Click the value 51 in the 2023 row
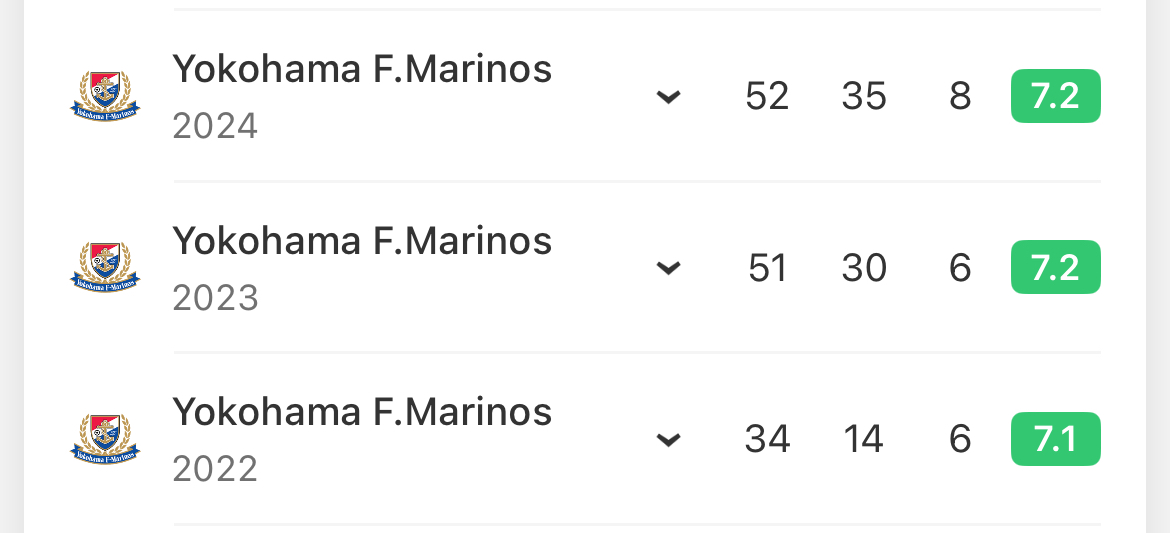This screenshot has width=1170, height=533. click(x=767, y=268)
